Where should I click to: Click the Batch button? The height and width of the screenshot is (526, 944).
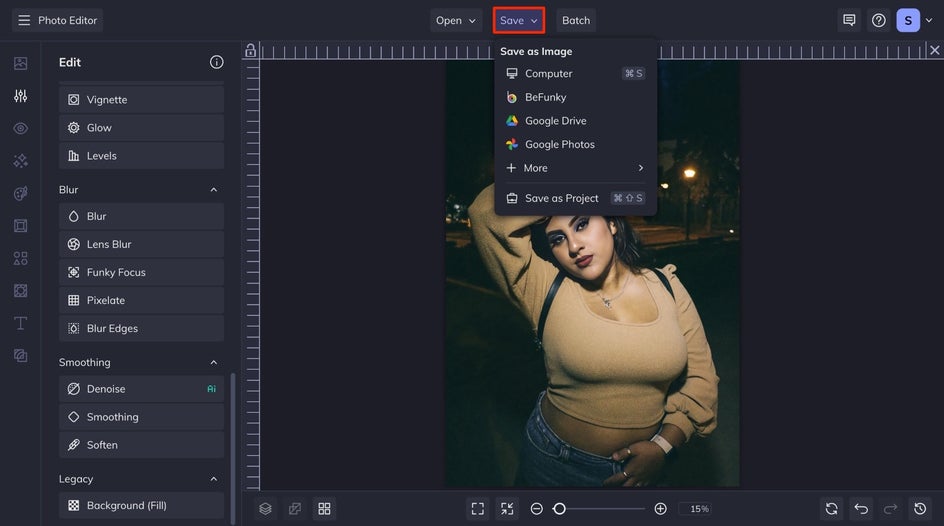click(576, 20)
